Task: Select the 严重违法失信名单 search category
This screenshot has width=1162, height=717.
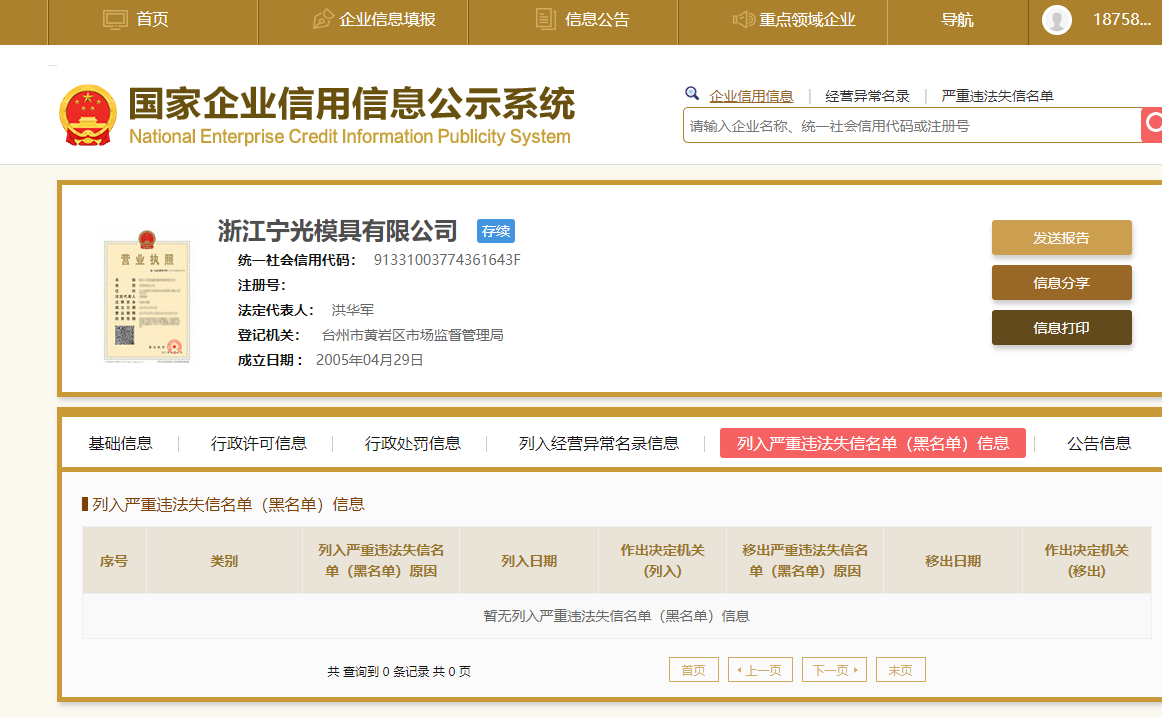Action: (997, 96)
